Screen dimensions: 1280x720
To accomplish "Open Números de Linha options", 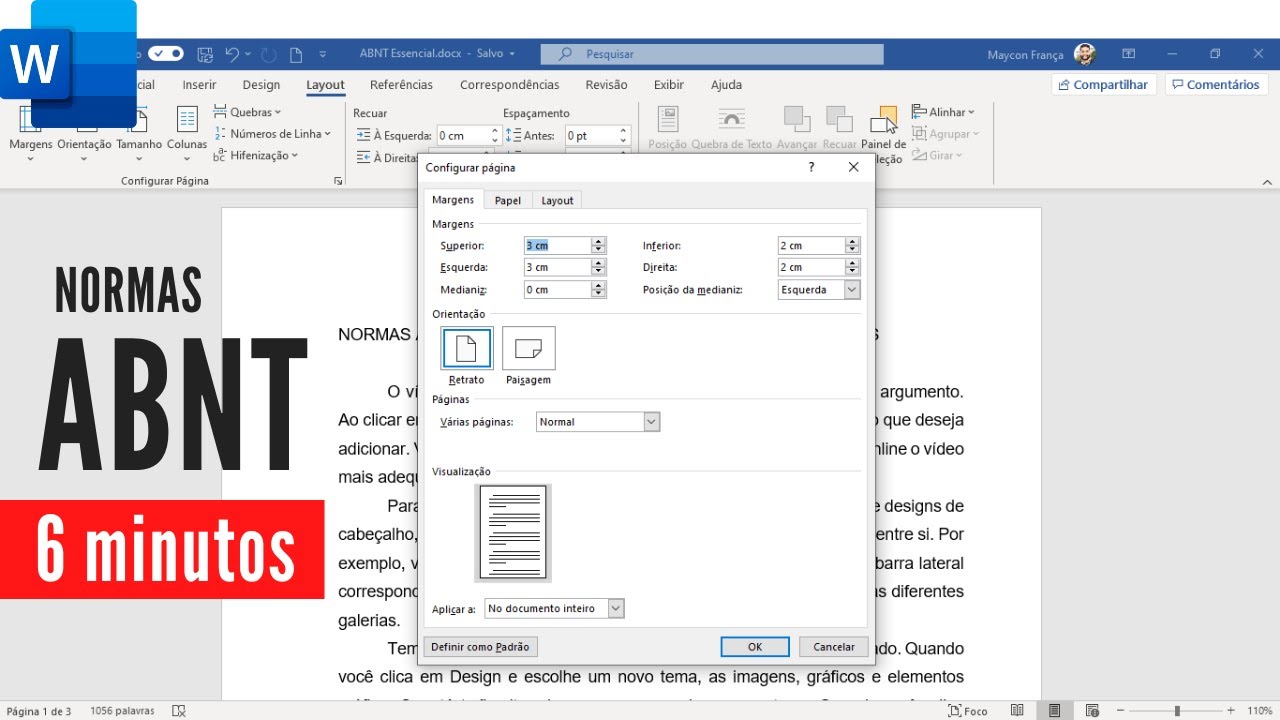I will click(x=272, y=133).
